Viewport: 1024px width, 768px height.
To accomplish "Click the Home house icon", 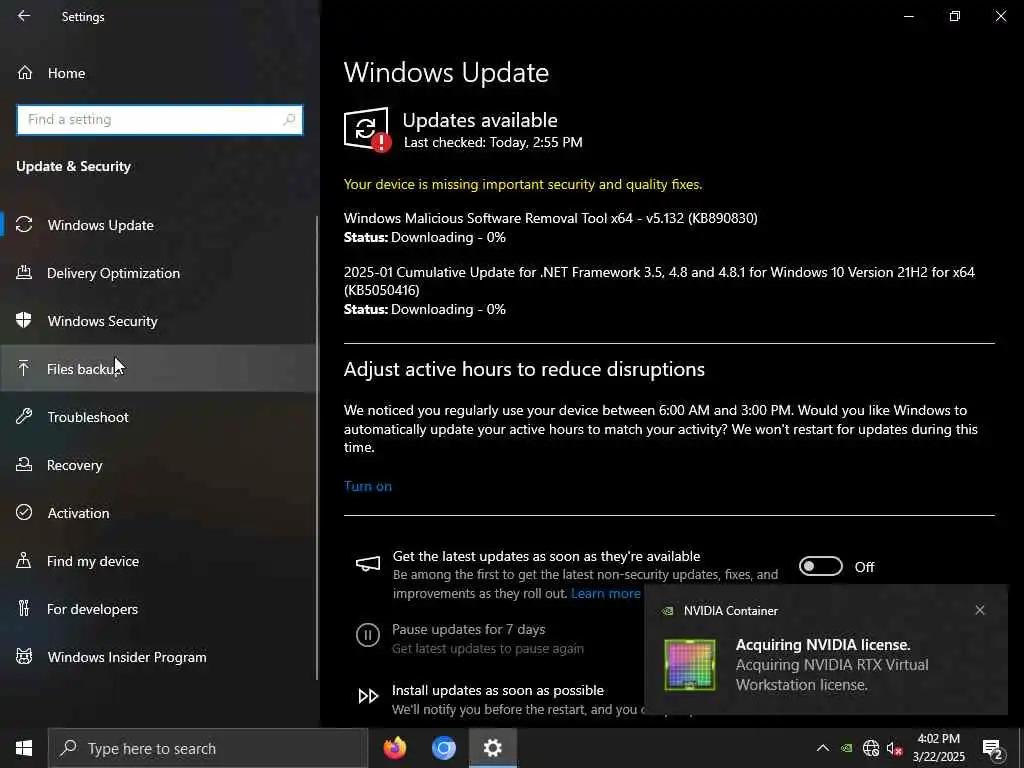I will (x=25, y=72).
